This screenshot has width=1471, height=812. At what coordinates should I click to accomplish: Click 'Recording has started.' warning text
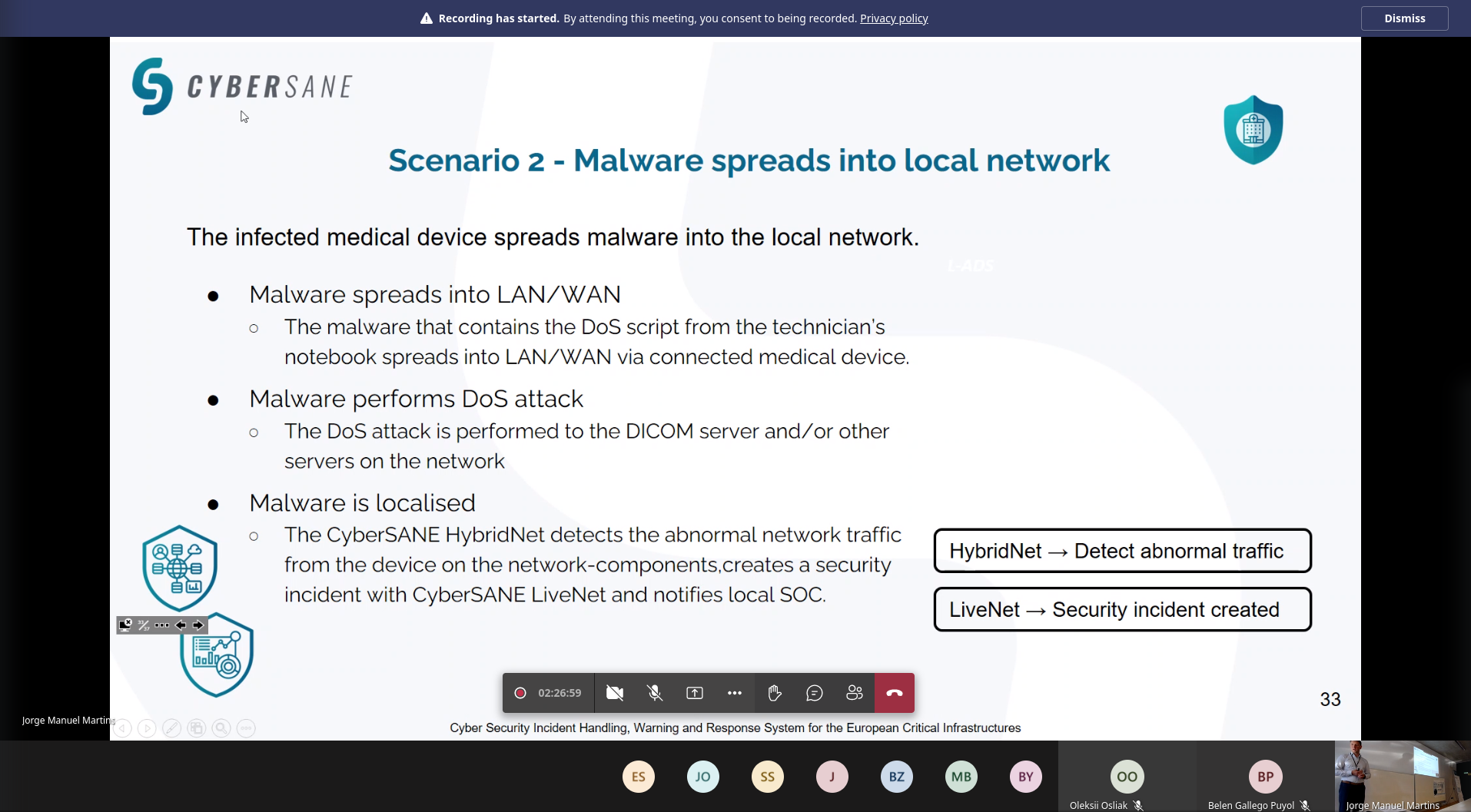[x=499, y=18]
